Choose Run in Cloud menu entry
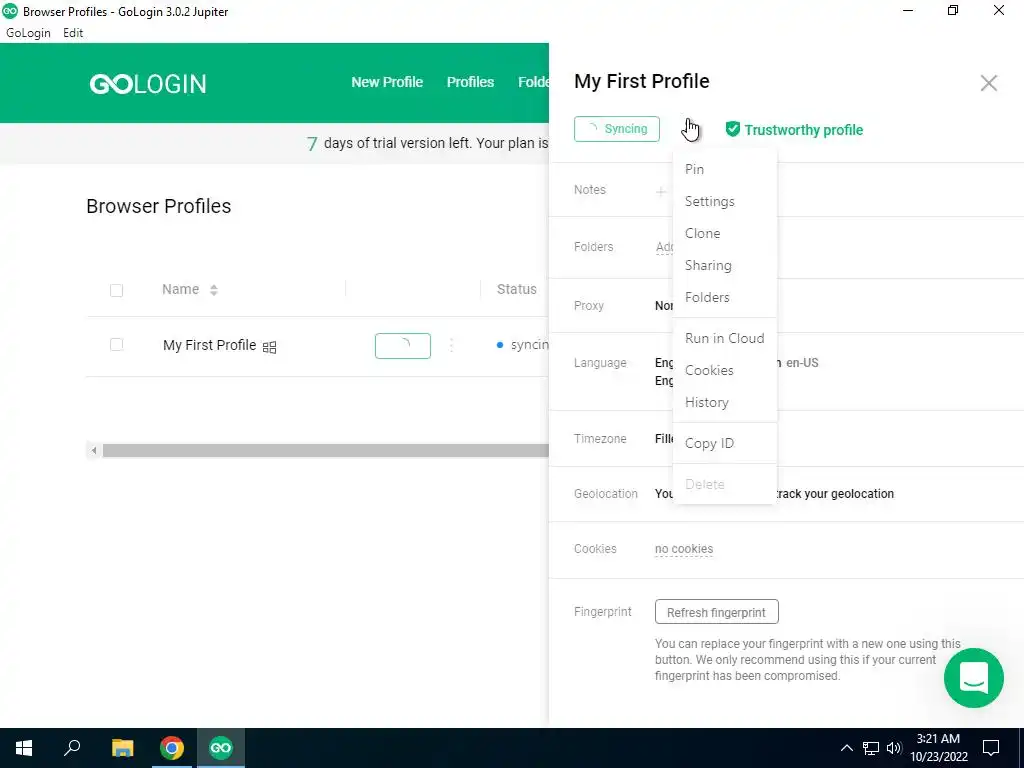This screenshot has width=1024, height=768. pos(725,338)
